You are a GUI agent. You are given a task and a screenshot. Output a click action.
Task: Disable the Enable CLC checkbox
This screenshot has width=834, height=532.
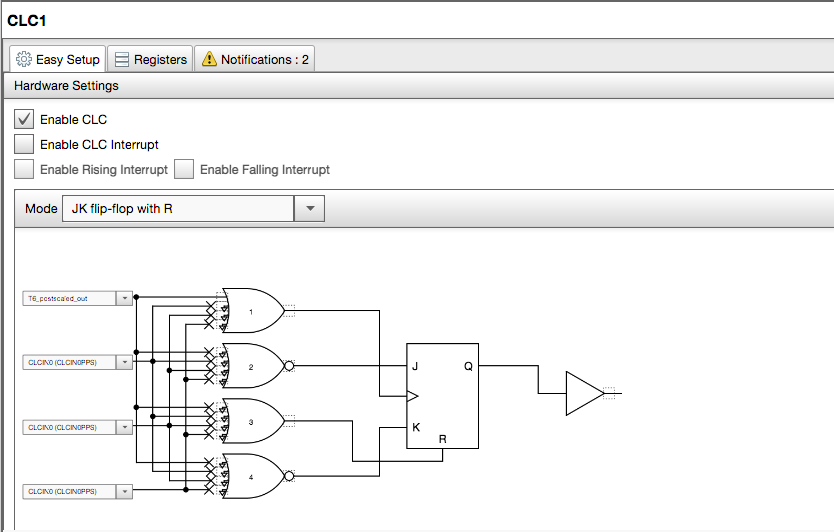25,119
